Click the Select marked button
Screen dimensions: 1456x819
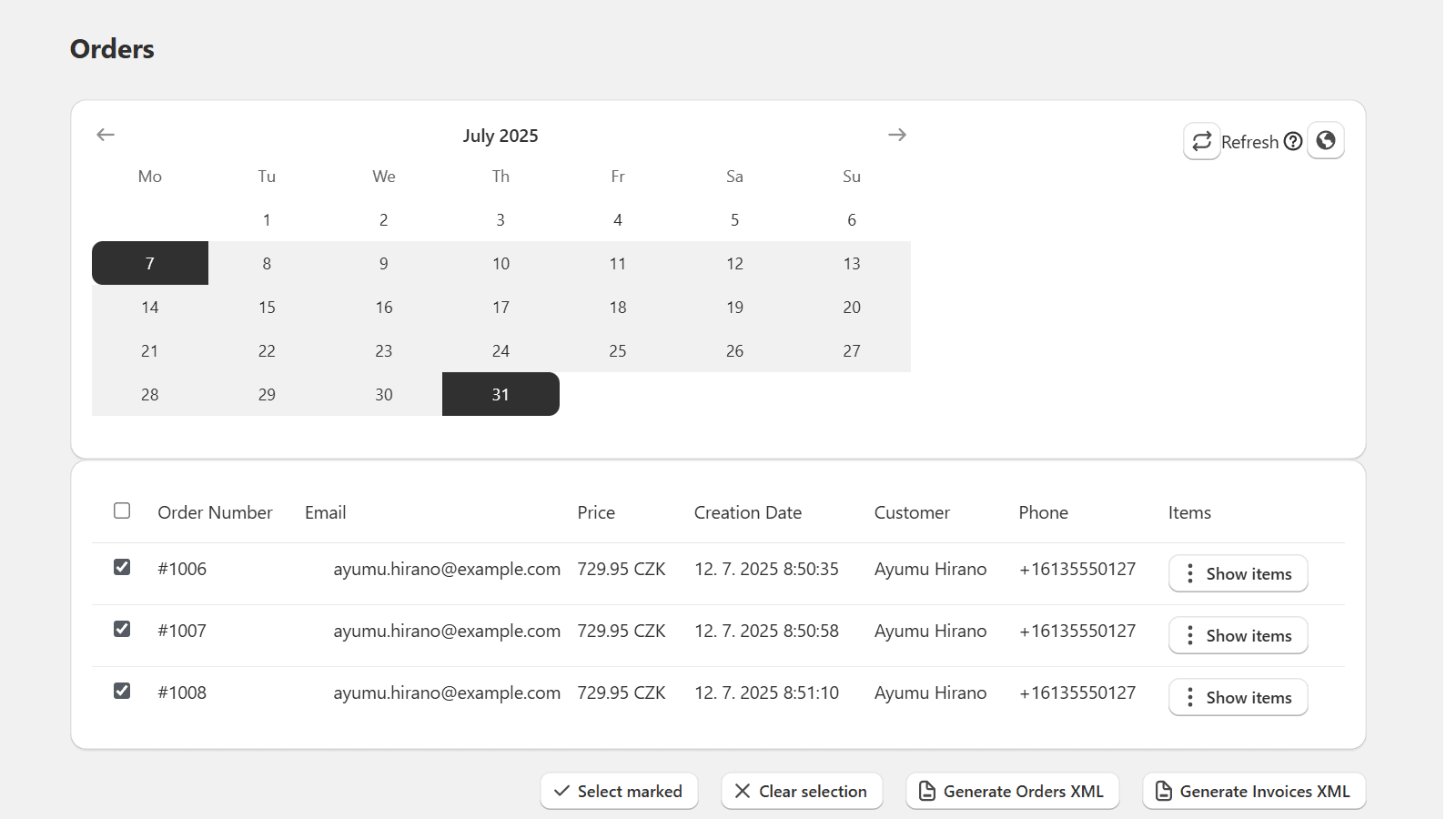point(619,791)
